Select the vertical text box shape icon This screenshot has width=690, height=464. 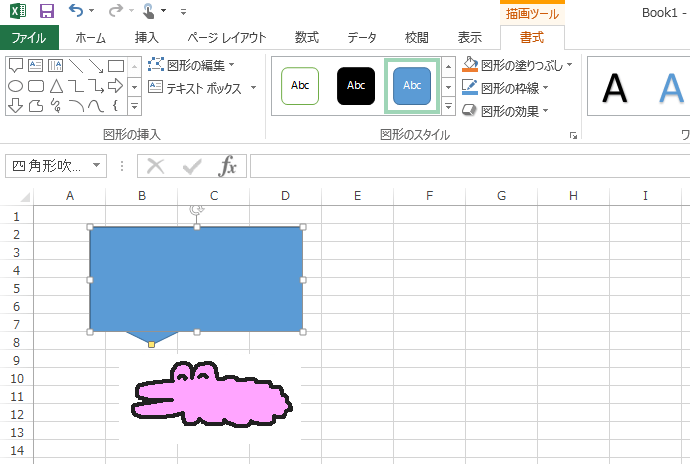click(55, 66)
